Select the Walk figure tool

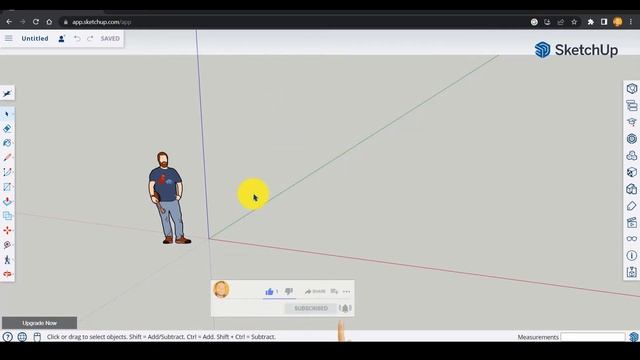tap(7, 260)
